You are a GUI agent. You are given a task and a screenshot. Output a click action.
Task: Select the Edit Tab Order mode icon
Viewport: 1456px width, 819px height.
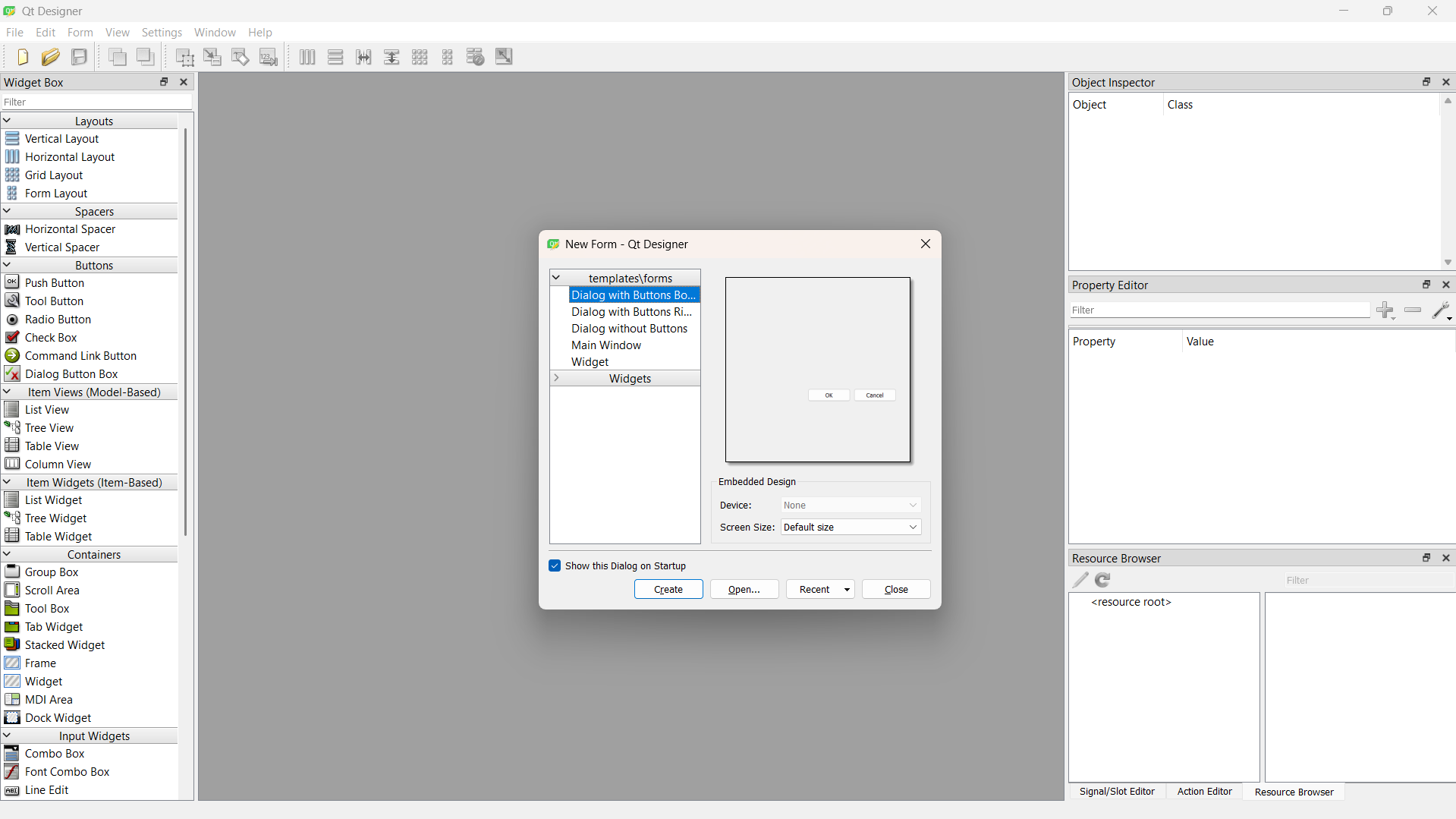(x=269, y=57)
